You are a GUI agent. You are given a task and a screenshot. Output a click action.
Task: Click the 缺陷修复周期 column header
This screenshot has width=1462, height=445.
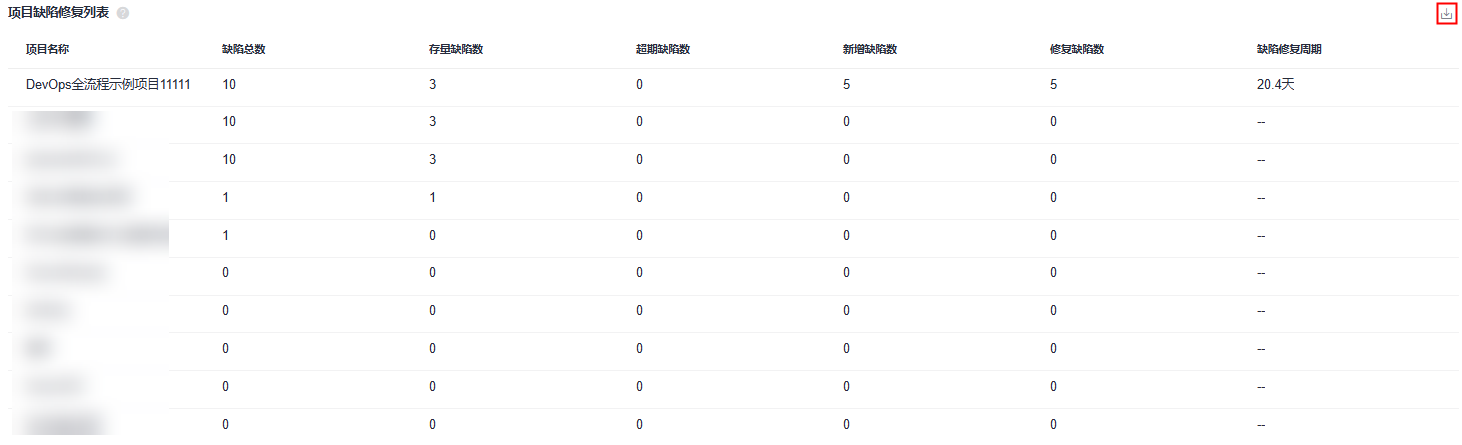pyautogui.click(x=1289, y=49)
